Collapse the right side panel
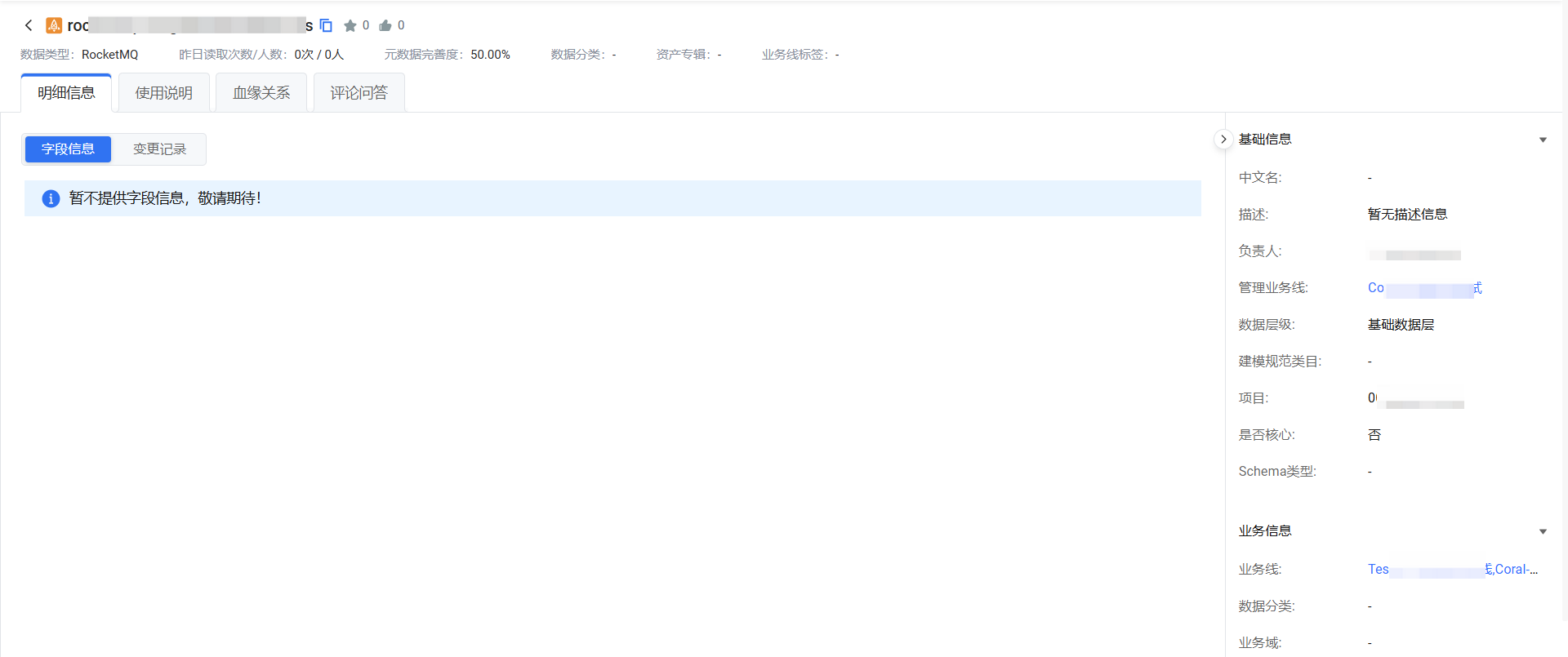Image resolution: width=1568 pixels, height=657 pixels. [x=1223, y=140]
